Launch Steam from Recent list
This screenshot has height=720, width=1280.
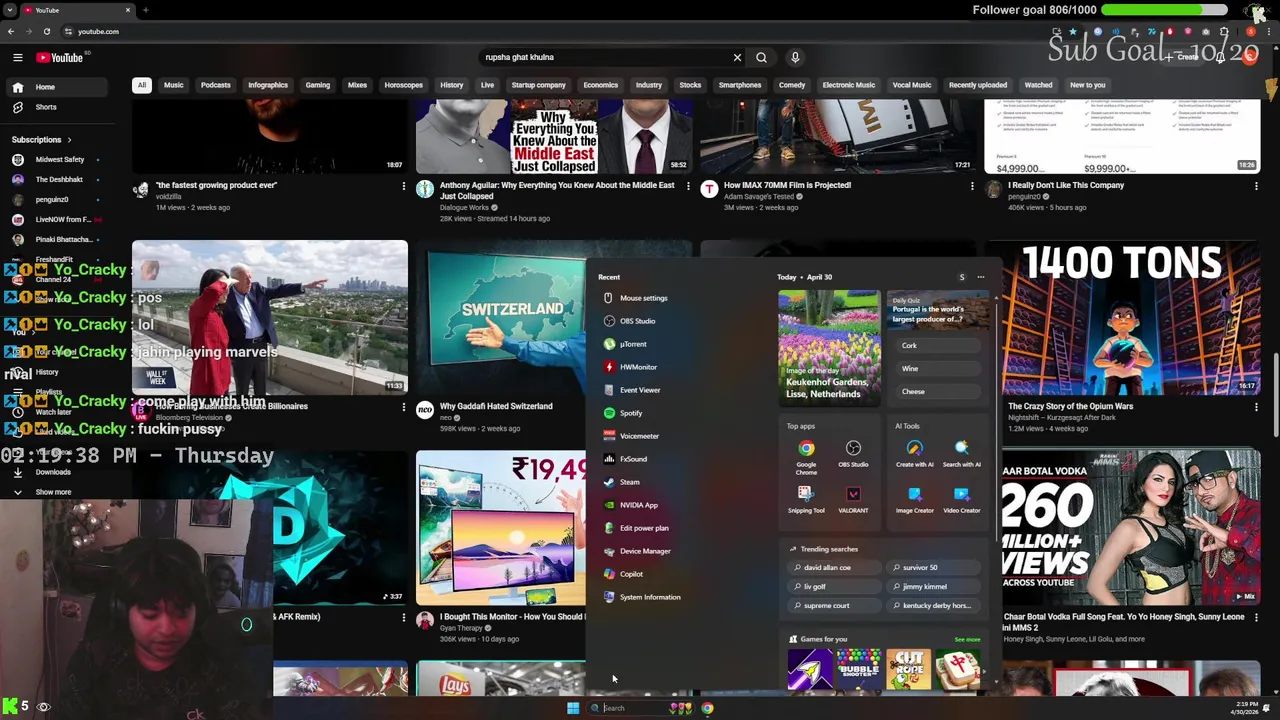coord(629,482)
